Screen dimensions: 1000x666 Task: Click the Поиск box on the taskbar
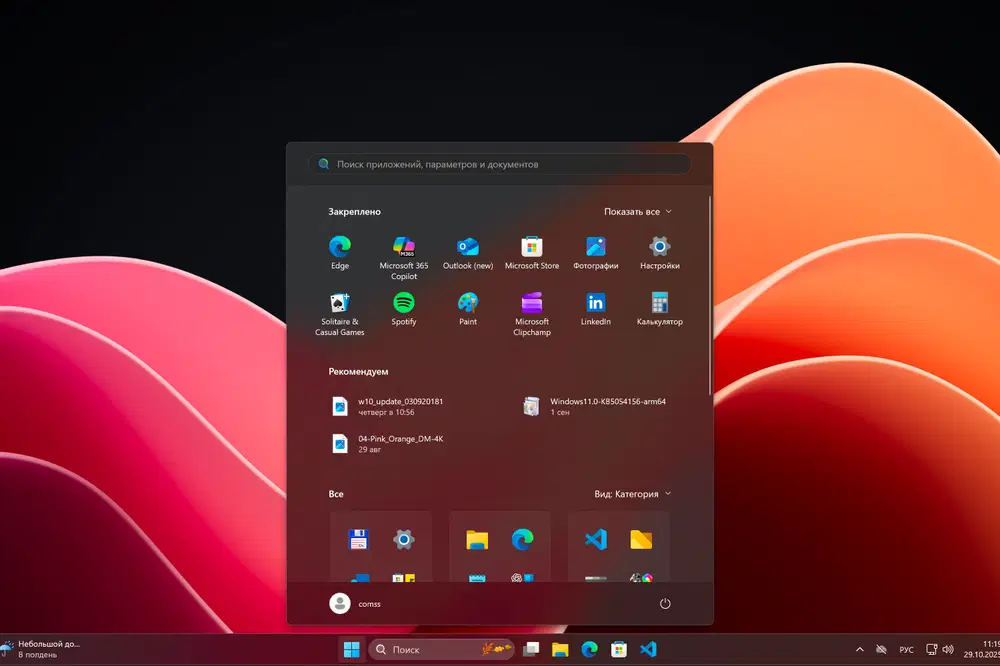(441, 649)
